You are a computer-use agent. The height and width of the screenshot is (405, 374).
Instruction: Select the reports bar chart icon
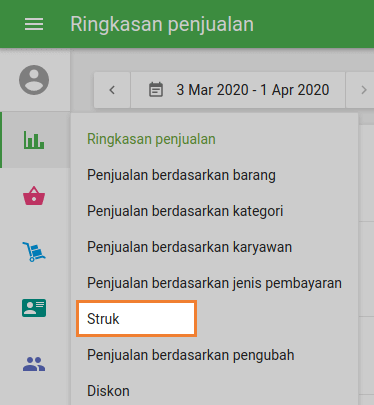34,140
